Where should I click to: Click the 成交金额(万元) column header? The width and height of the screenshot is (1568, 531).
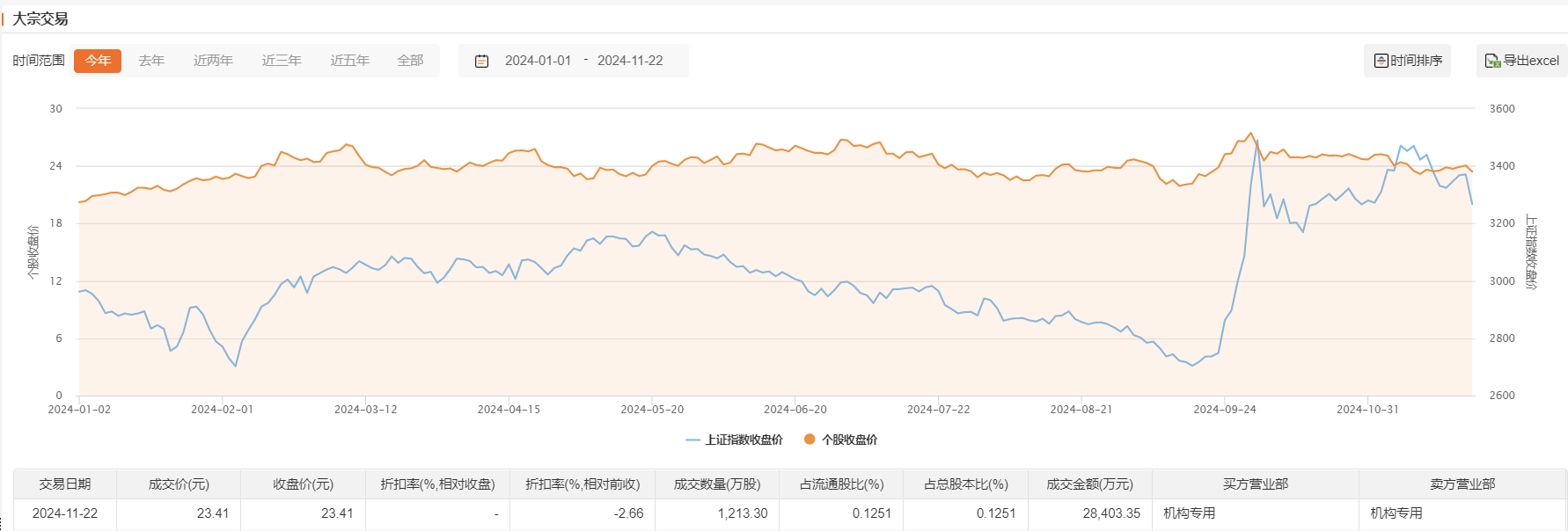[x=1089, y=484]
